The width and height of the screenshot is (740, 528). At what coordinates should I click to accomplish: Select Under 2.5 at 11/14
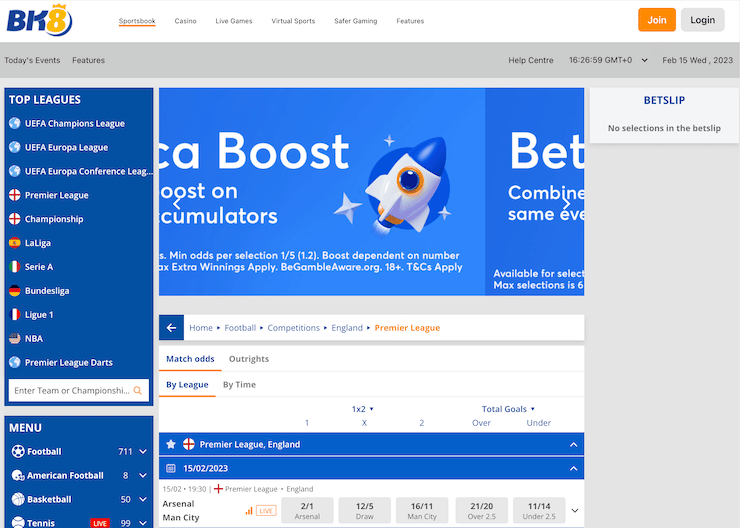[539, 511]
